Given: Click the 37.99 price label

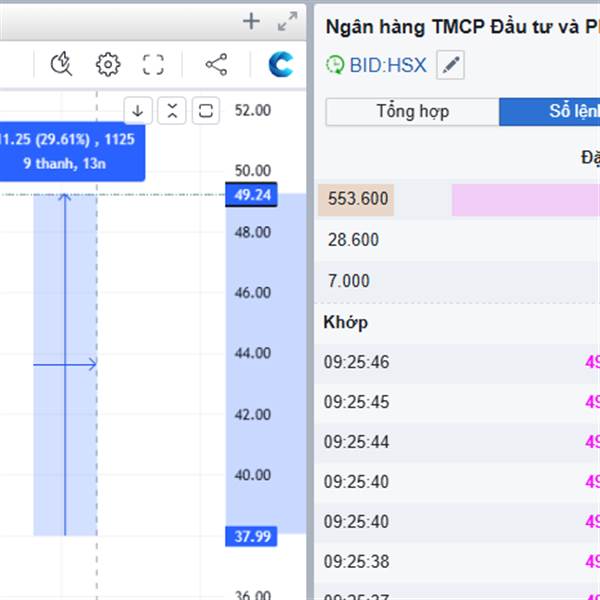Looking at the screenshot, I should pos(251,536).
